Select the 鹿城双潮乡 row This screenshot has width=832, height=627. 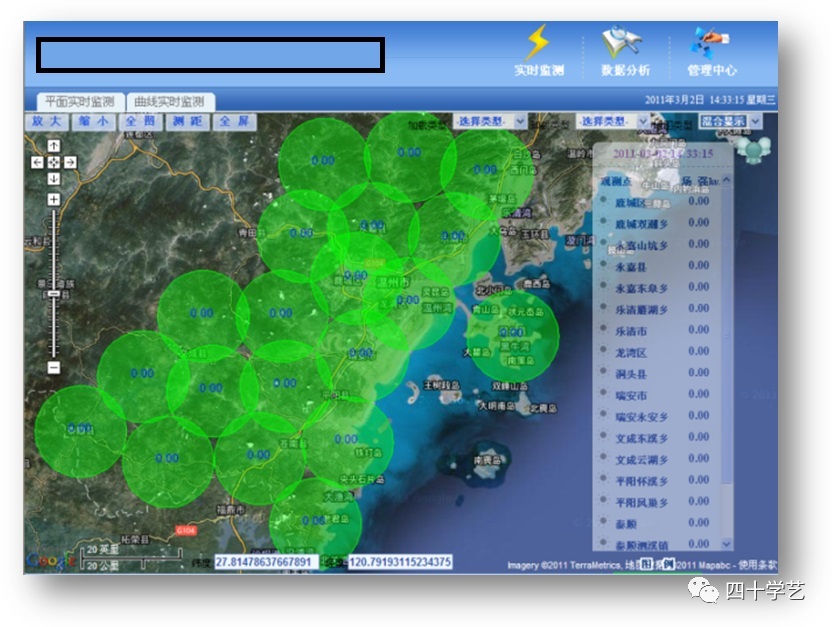tap(658, 224)
